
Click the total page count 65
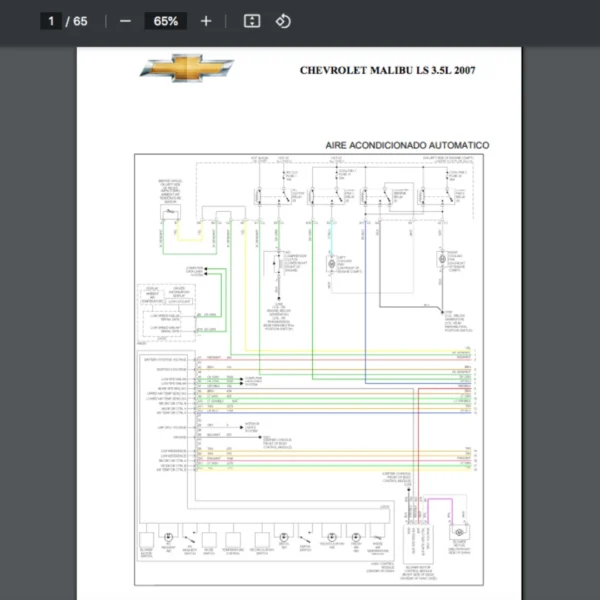[80, 21]
